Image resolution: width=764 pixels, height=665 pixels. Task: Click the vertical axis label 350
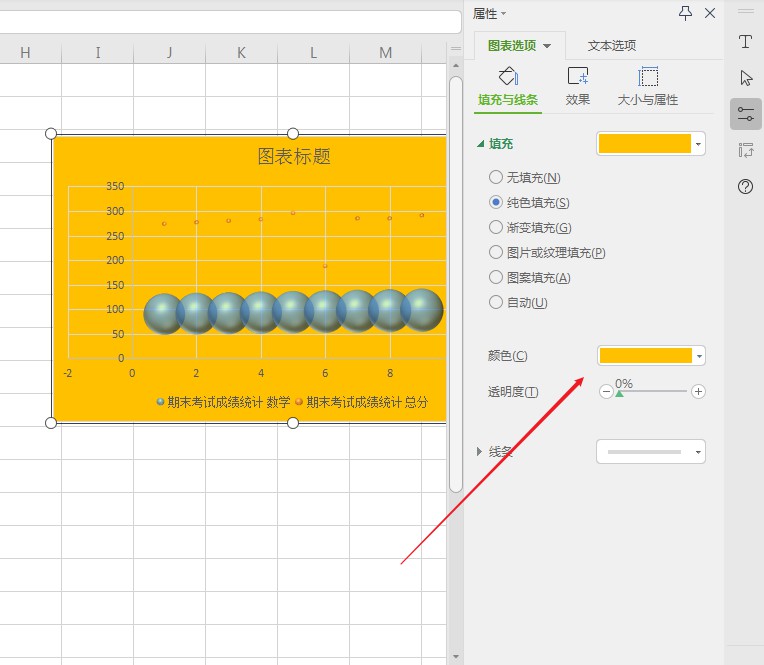(x=115, y=186)
